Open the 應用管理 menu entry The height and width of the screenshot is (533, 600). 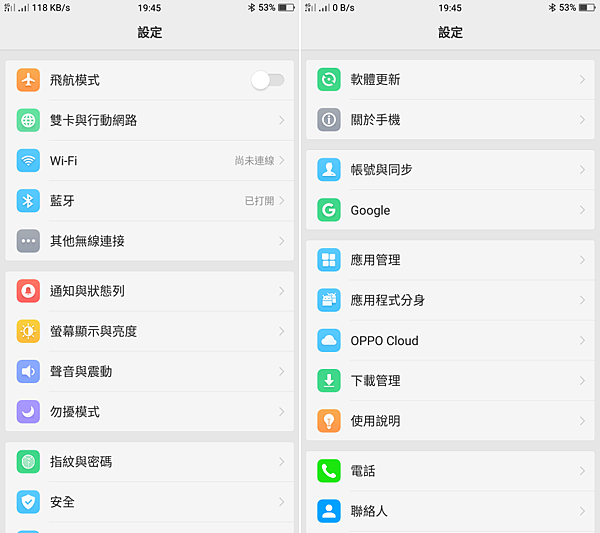pyautogui.click(x=450, y=260)
